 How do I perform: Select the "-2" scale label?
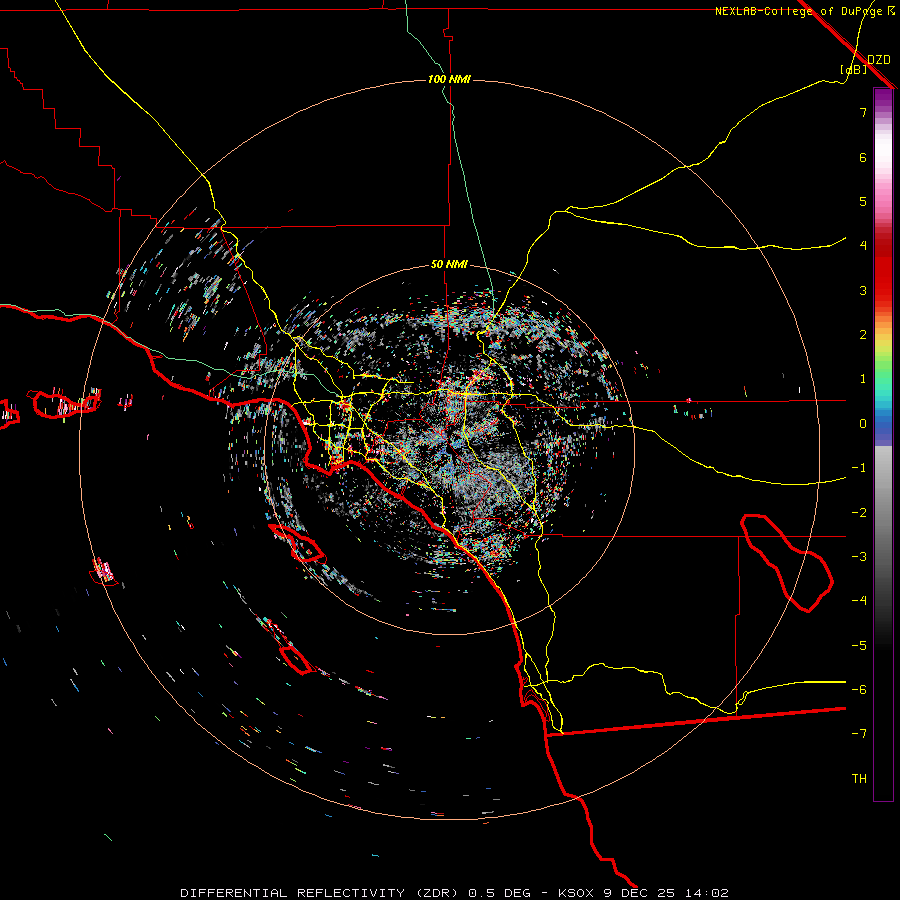click(x=859, y=513)
